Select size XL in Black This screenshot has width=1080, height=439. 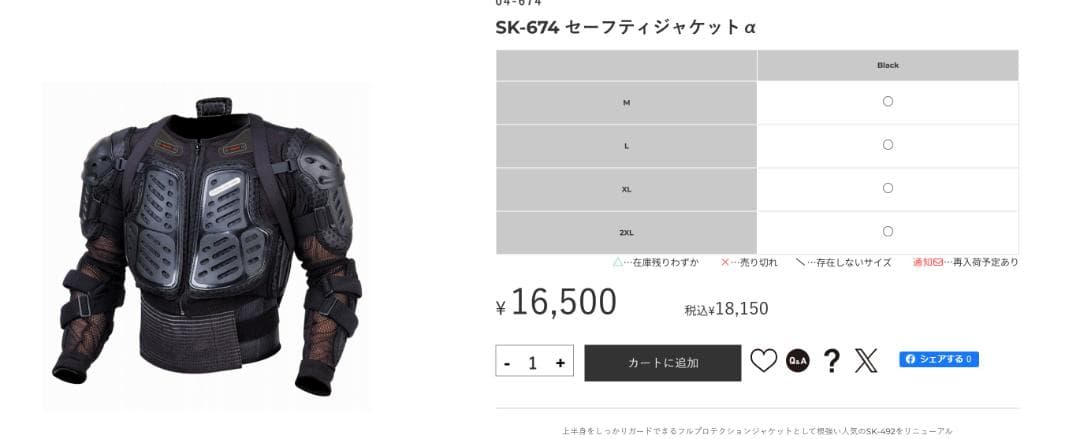(888, 188)
